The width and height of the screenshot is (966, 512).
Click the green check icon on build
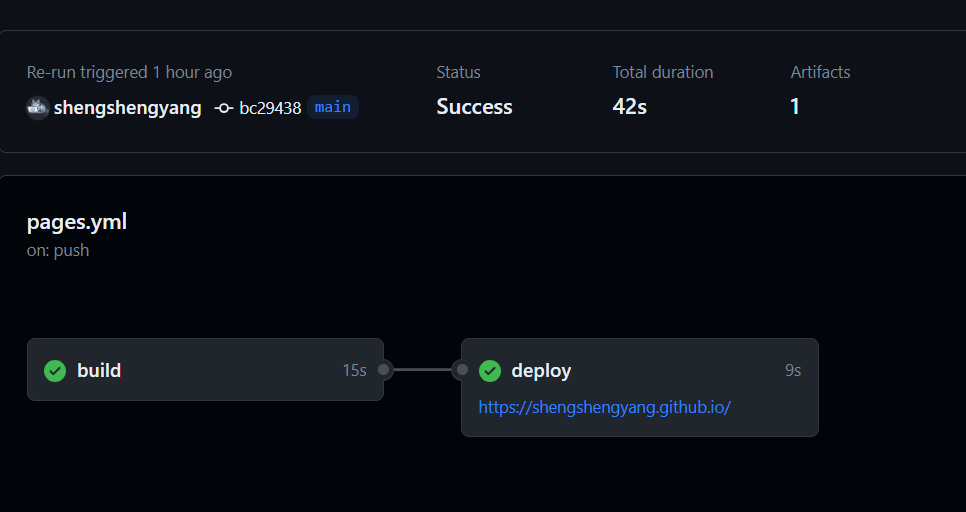55,370
